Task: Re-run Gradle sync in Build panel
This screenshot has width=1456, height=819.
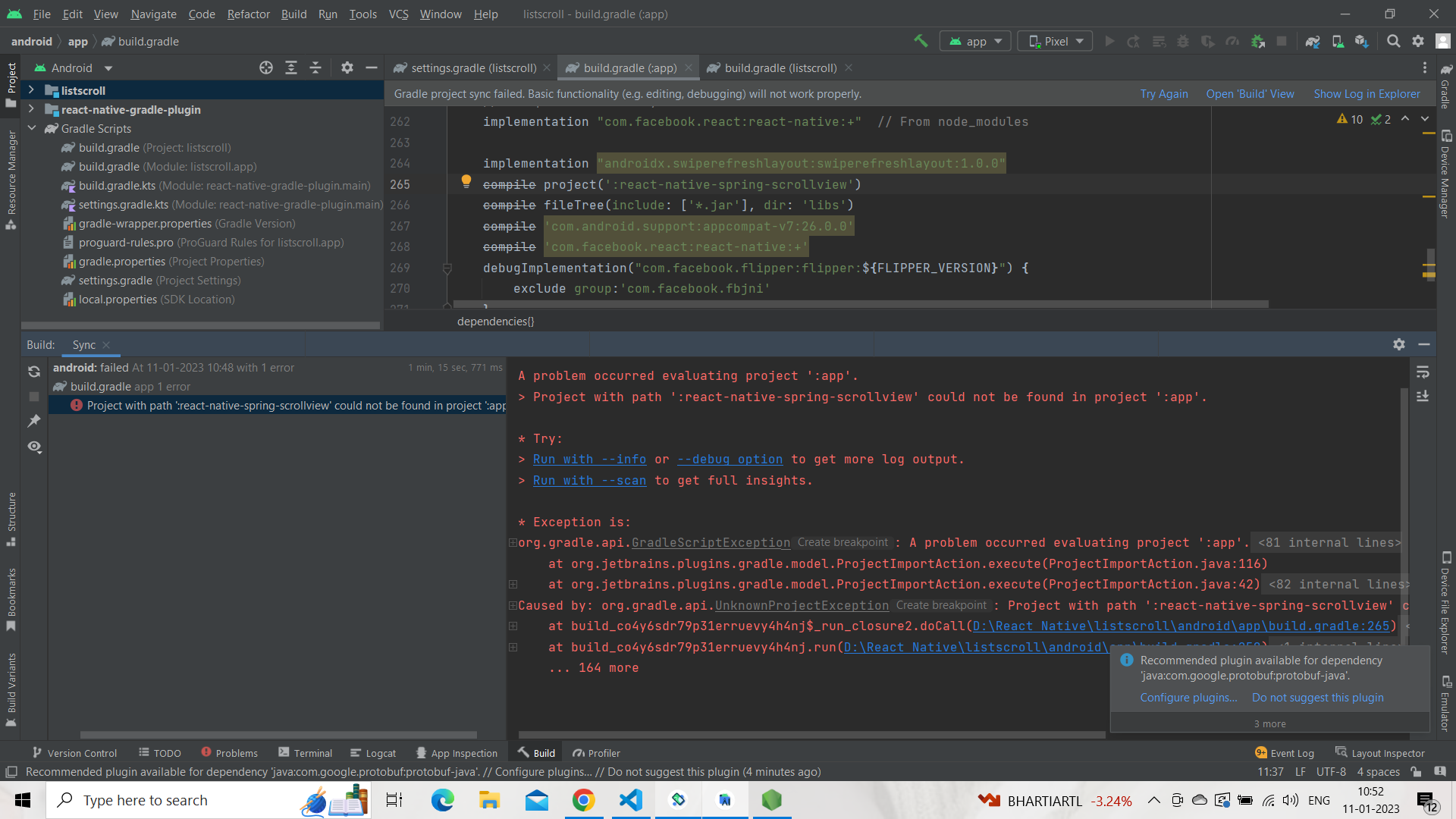Action: point(34,372)
